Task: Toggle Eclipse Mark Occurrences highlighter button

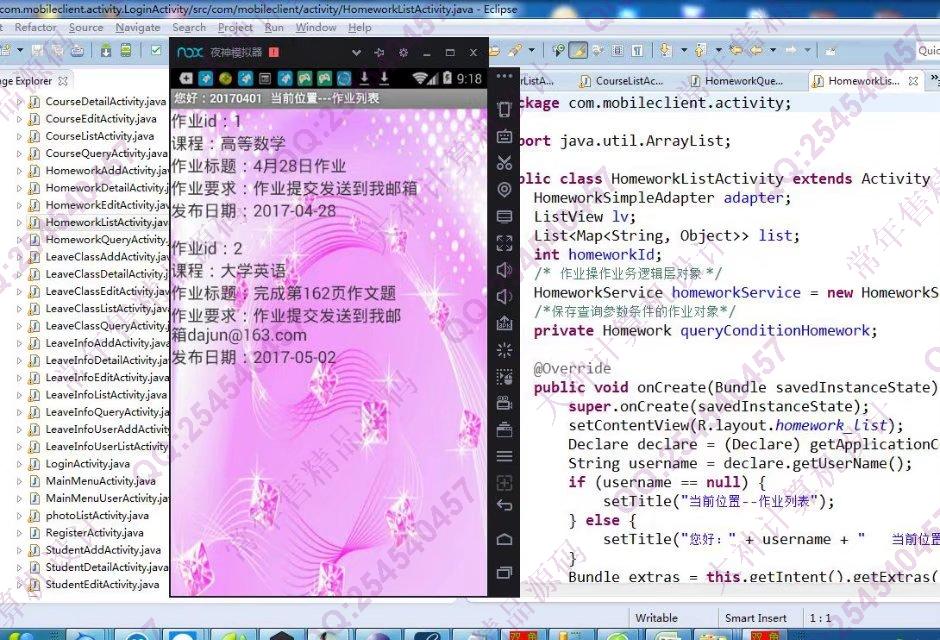Action: 579,51
